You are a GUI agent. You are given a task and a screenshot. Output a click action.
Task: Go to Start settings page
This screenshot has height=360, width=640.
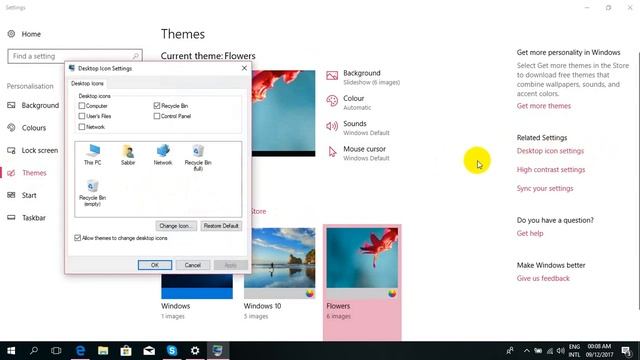click(29, 195)
